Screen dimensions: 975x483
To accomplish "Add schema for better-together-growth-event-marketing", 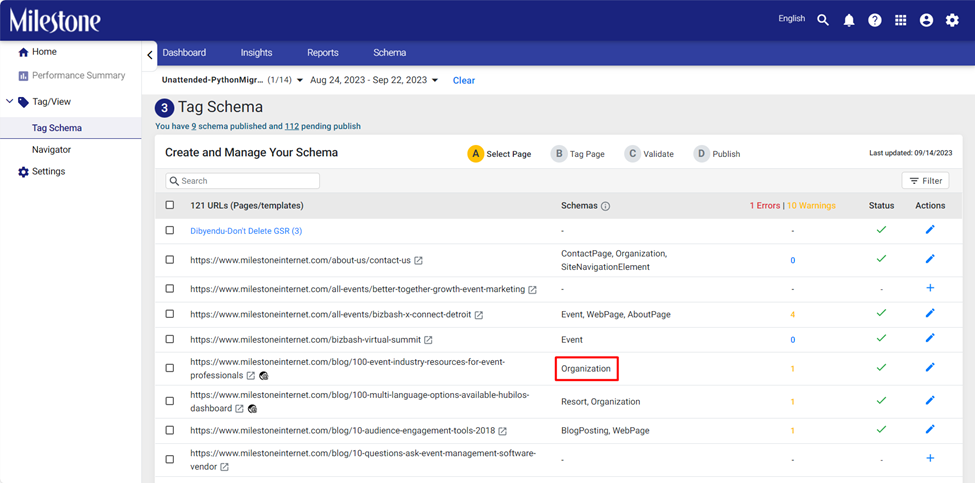I will pos(930,288).
